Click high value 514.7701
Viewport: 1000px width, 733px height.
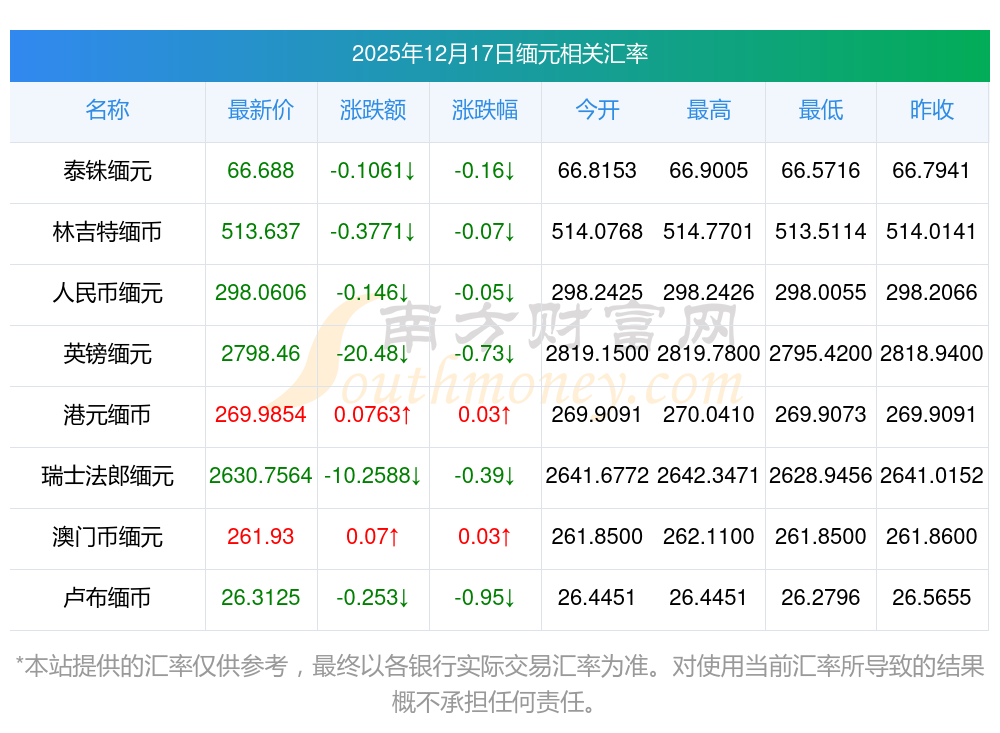(709, 231)
